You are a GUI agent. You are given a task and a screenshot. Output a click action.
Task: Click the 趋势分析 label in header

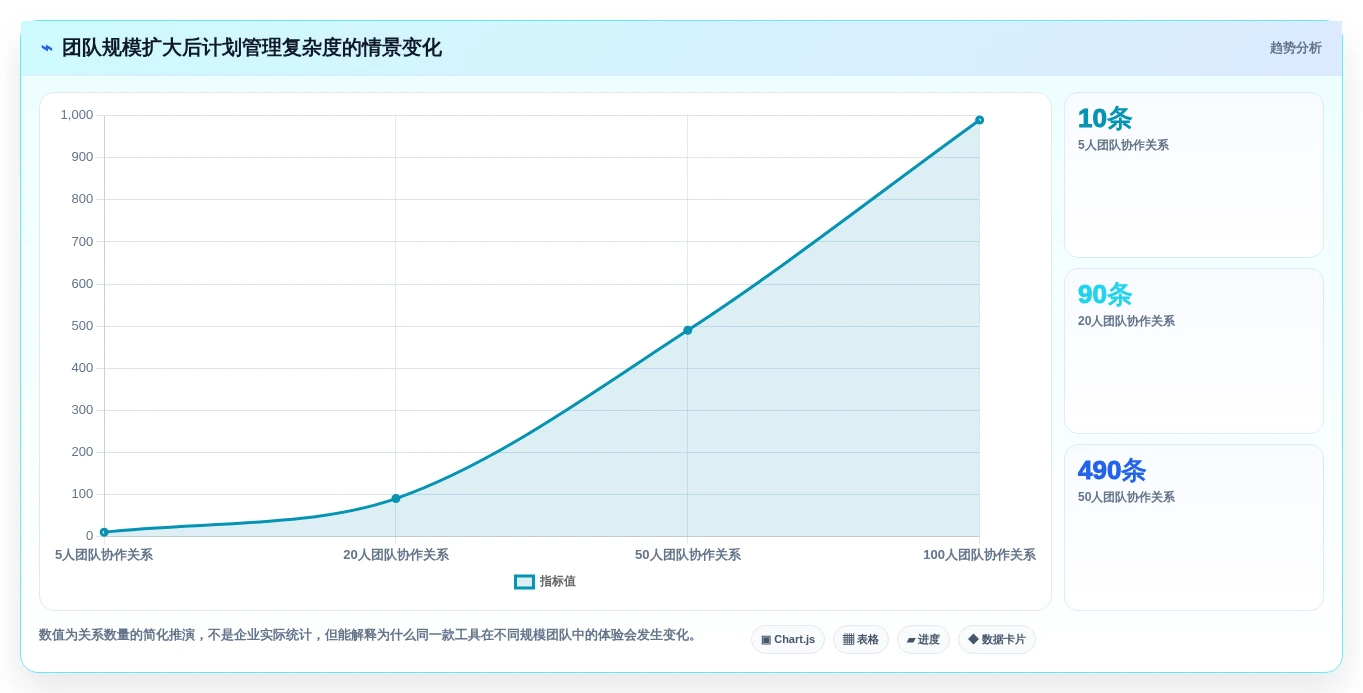[1295, 48]
